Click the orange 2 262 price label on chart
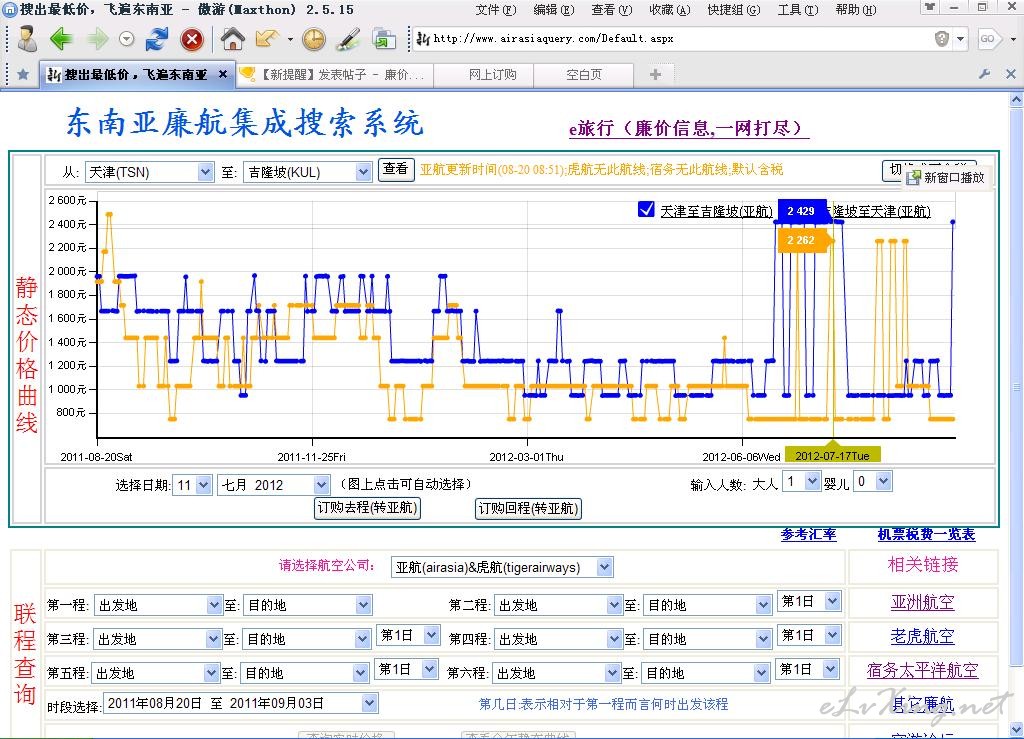 click(801, 240)
